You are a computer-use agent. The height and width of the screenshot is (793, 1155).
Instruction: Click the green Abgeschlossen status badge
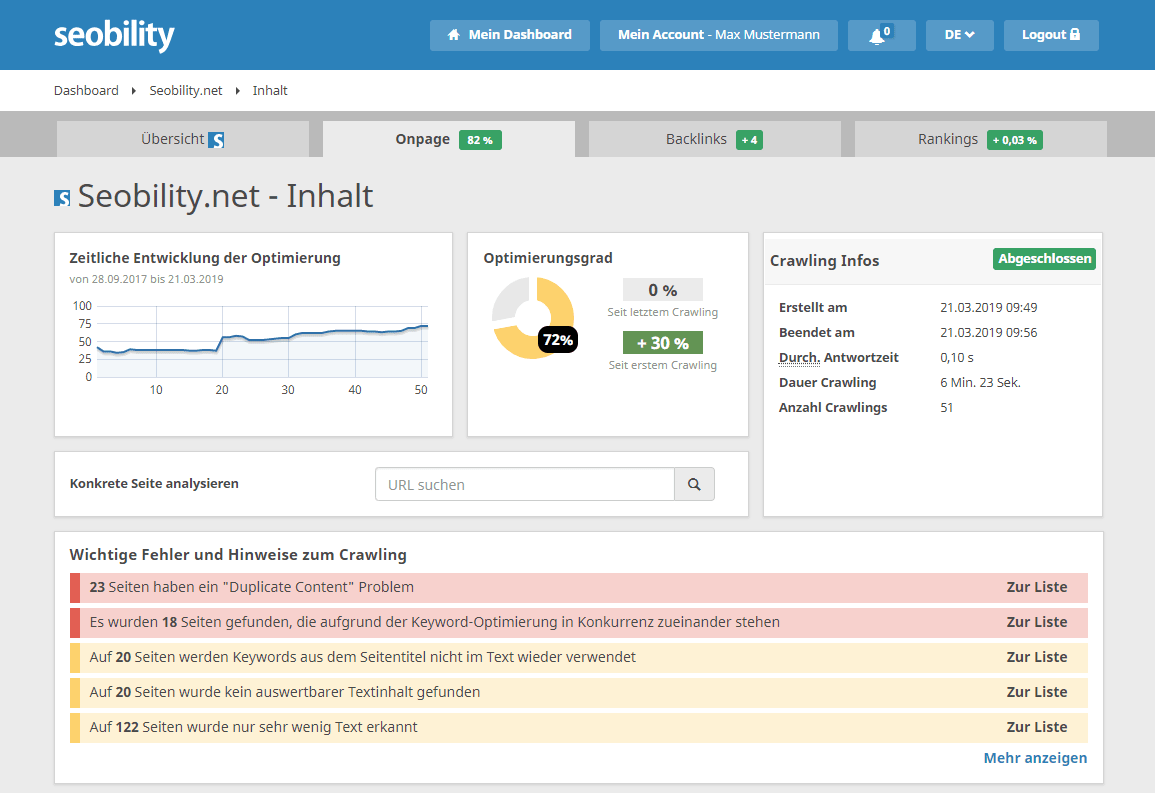pyautogui.click(x=1044, y=259)
